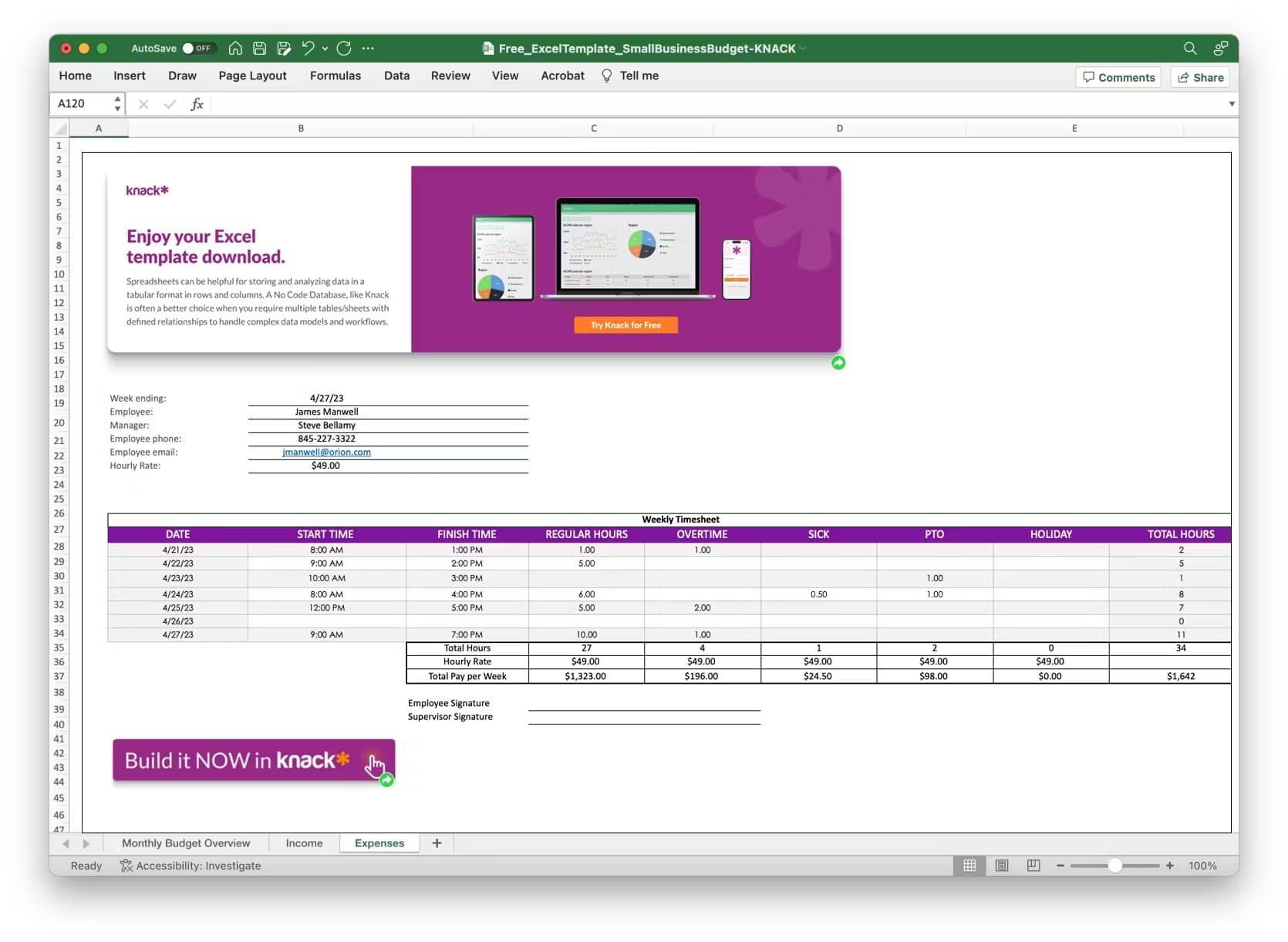Screen dimensions: 1288x942
Task: Click the Insert Function fx icon
Action: (x=197, y=104)
